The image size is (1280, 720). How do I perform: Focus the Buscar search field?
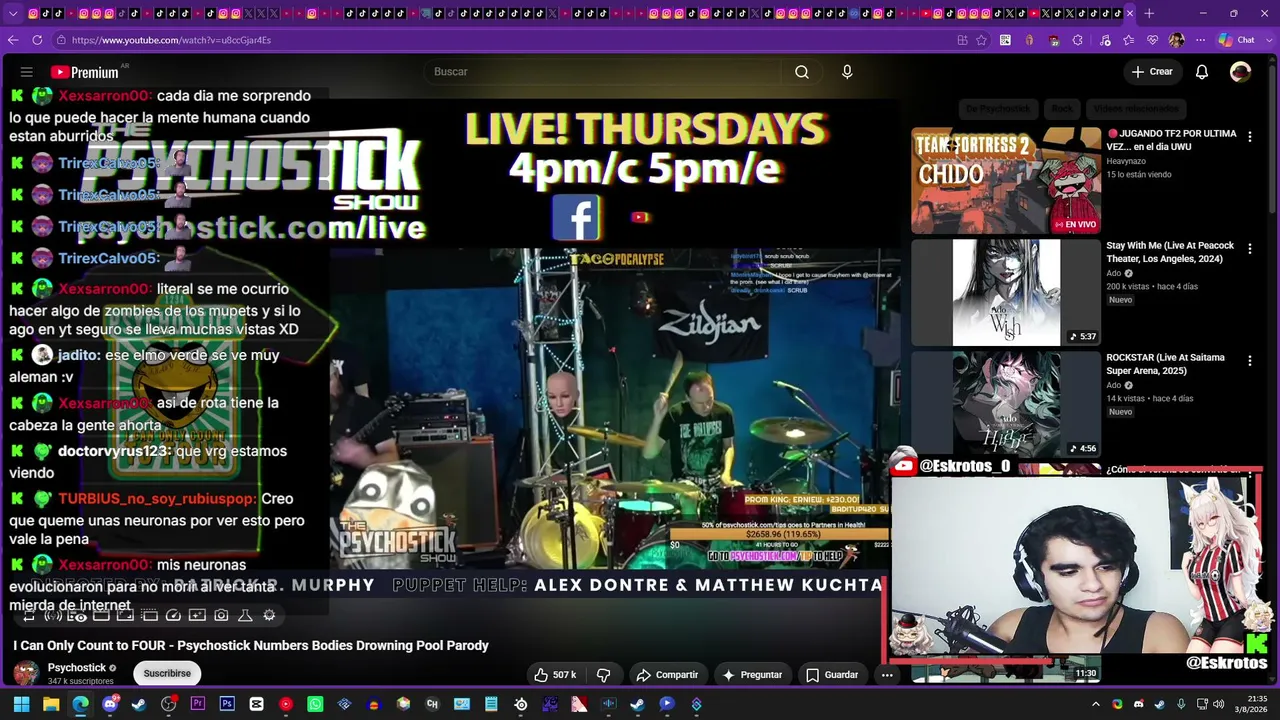[605, 72]
